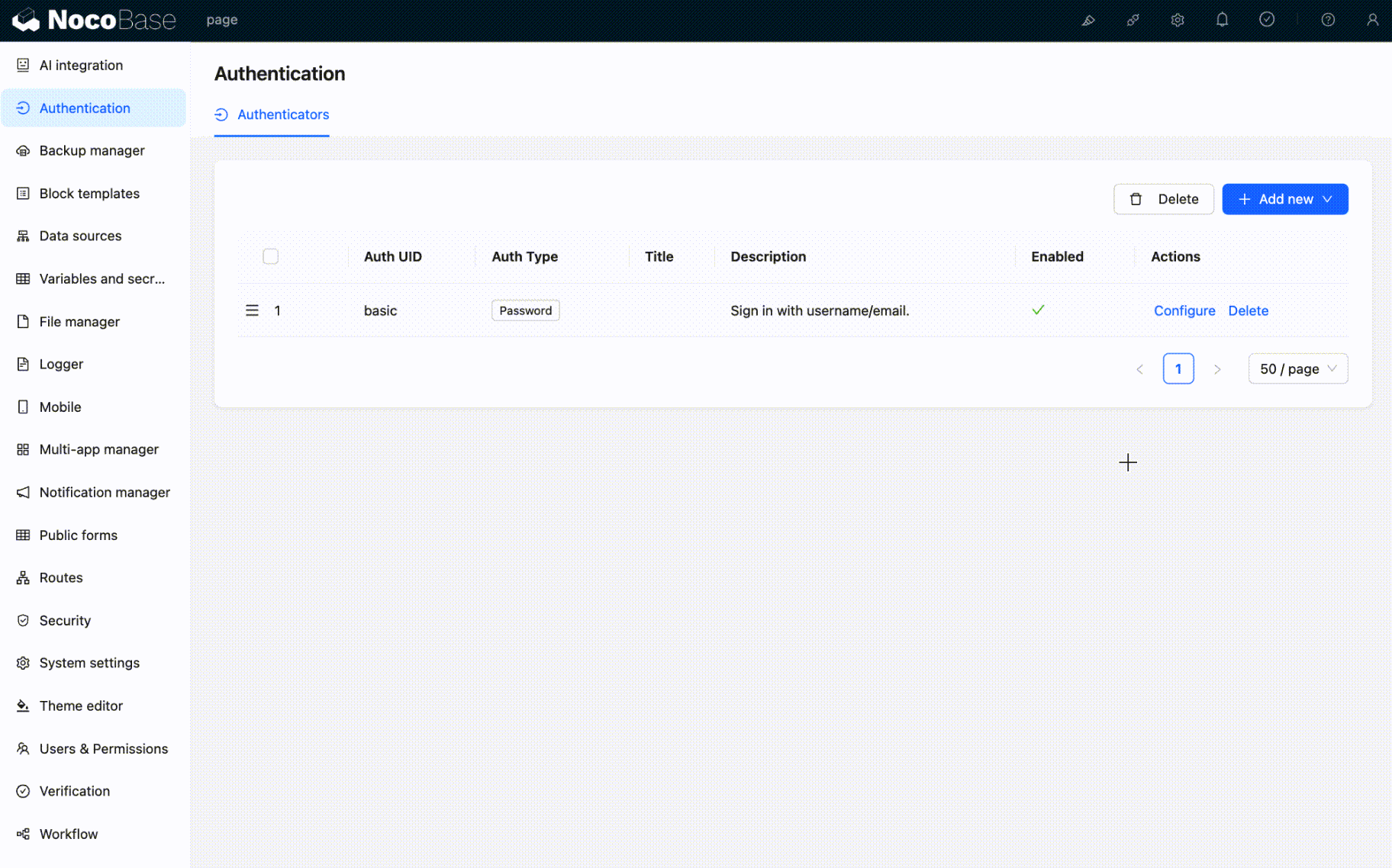Click the NocoBase logo
This screenshot has height=868, width=1392.
tap(94, 20)
